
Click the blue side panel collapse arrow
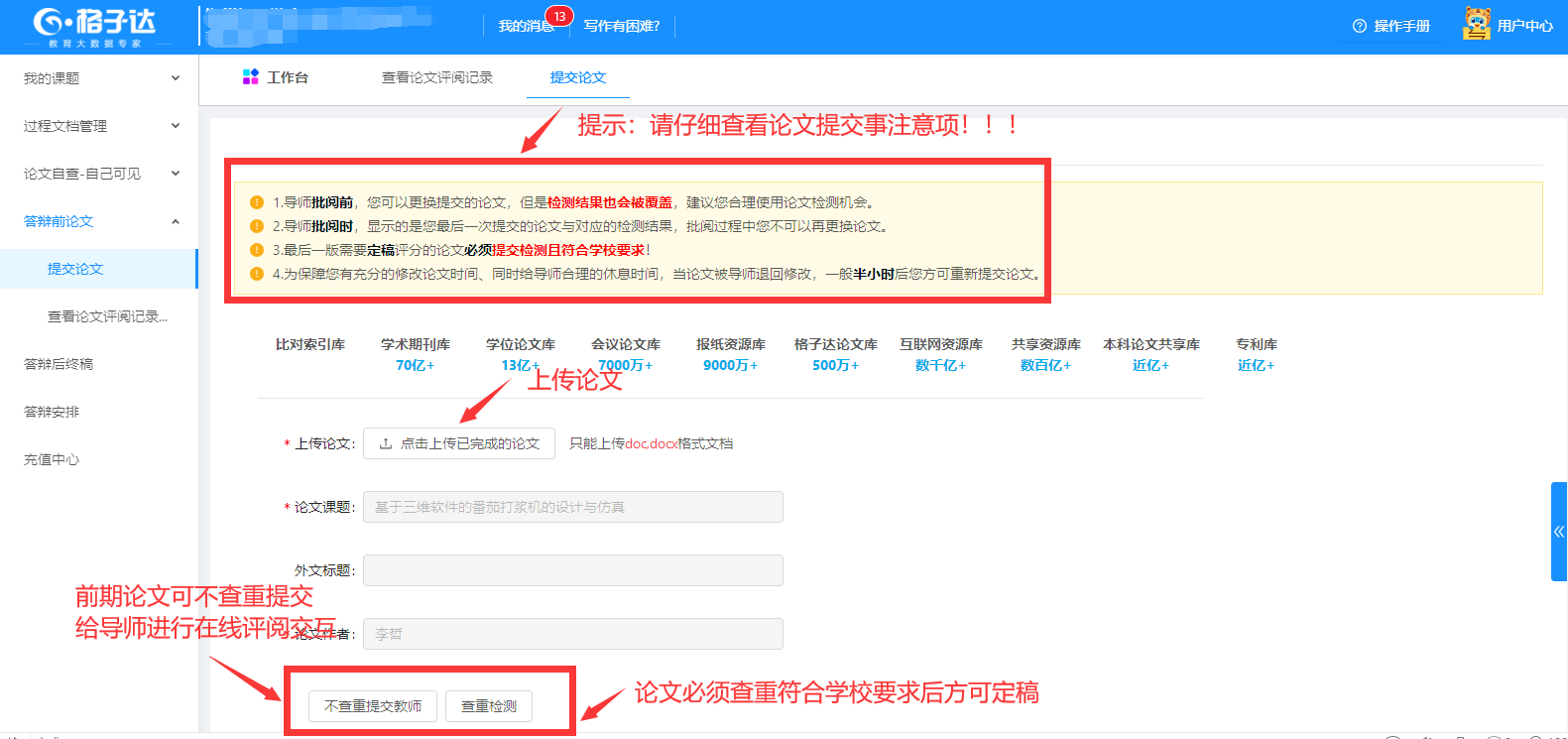pyautogui.click(x=1558, y=532)
